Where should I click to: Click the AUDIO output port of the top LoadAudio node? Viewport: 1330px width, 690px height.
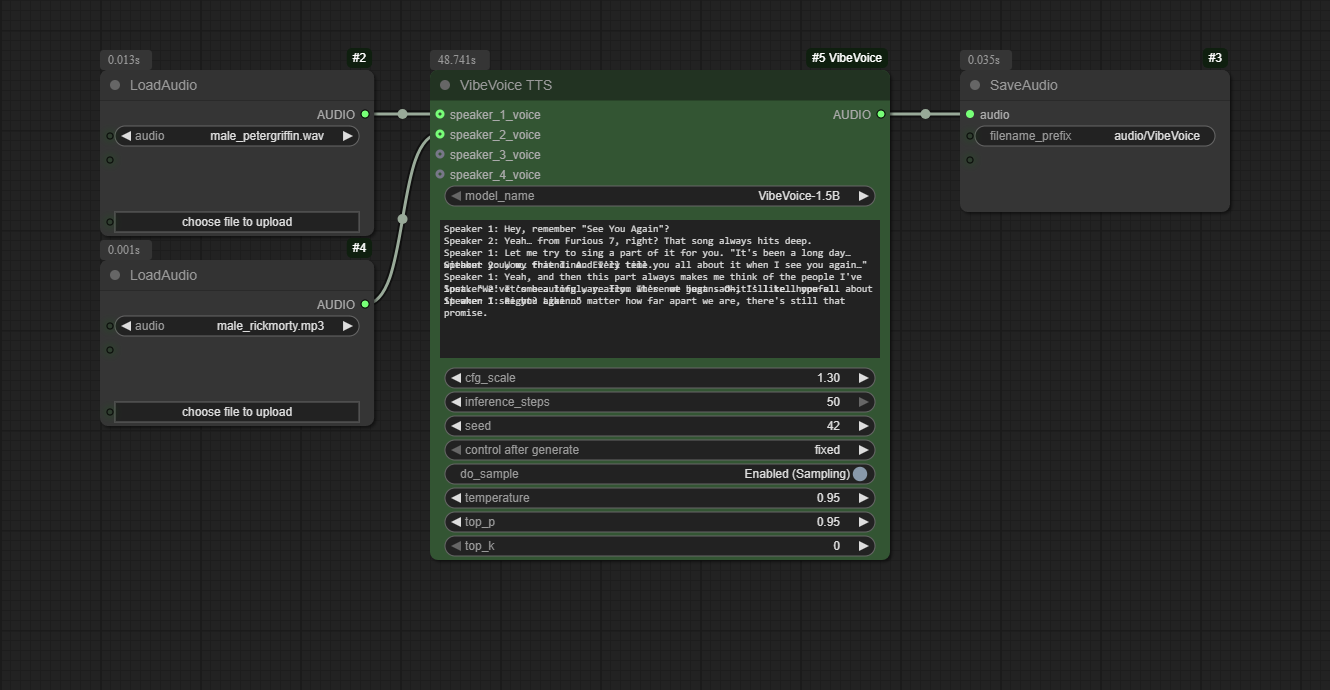[365, 114]
